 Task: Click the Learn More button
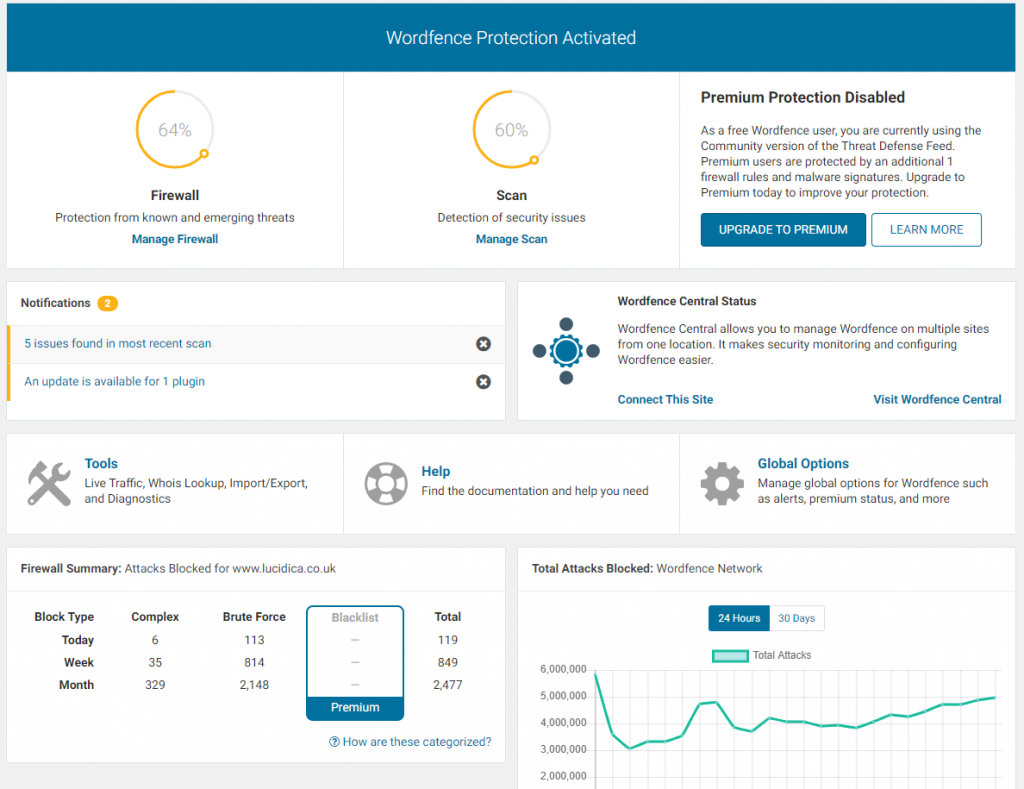coord(926,230)
